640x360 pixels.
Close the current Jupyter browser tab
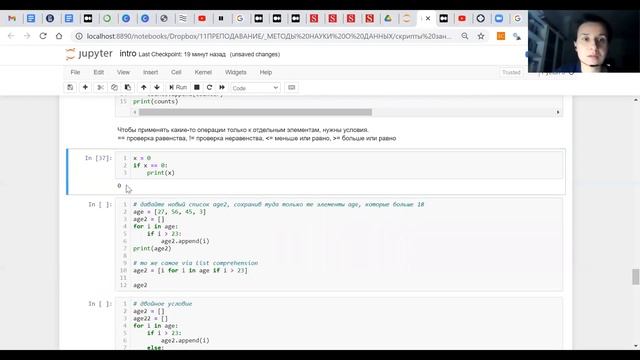428,18
